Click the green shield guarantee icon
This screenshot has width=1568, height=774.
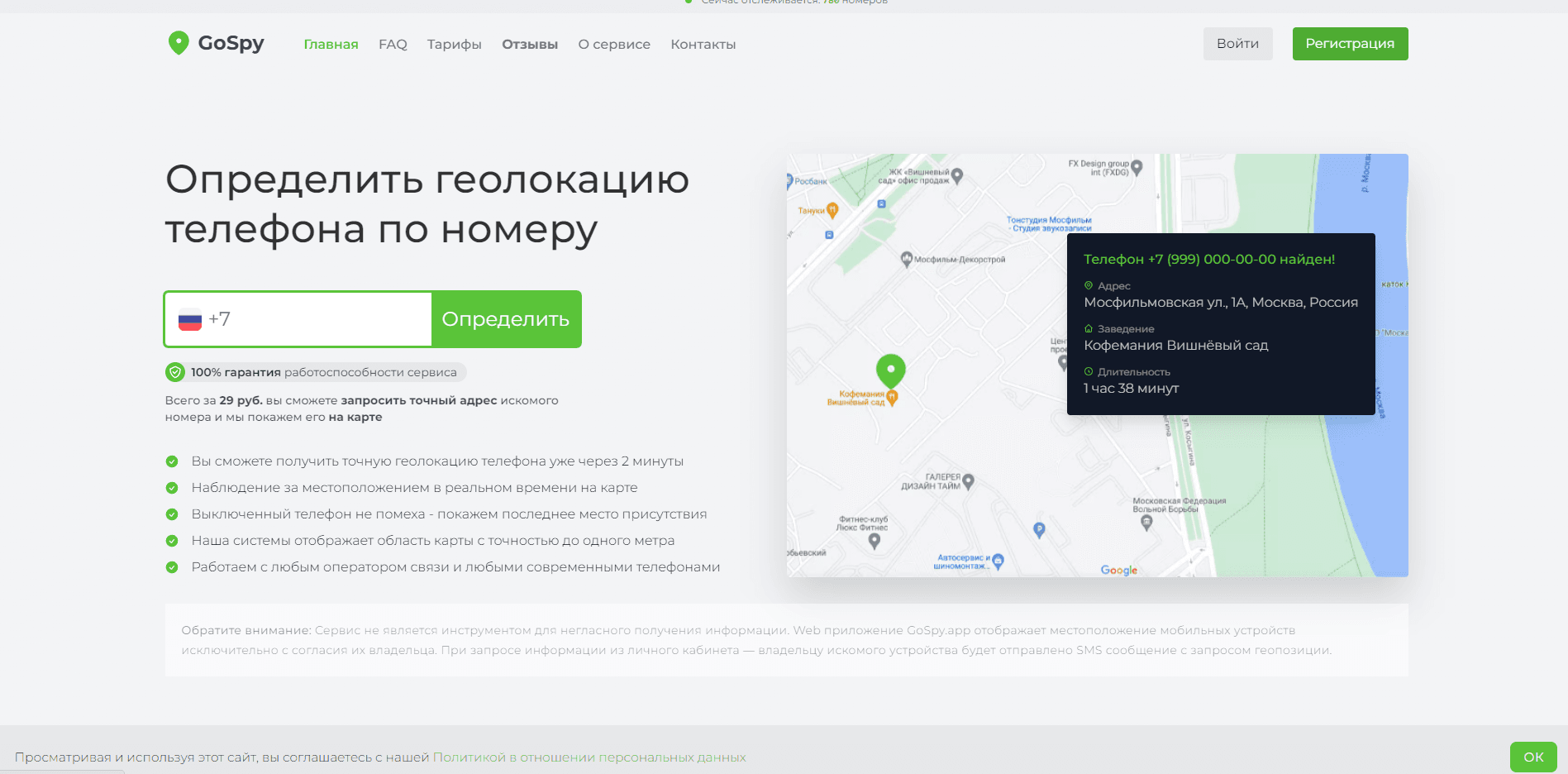click(x=175, y=372)
